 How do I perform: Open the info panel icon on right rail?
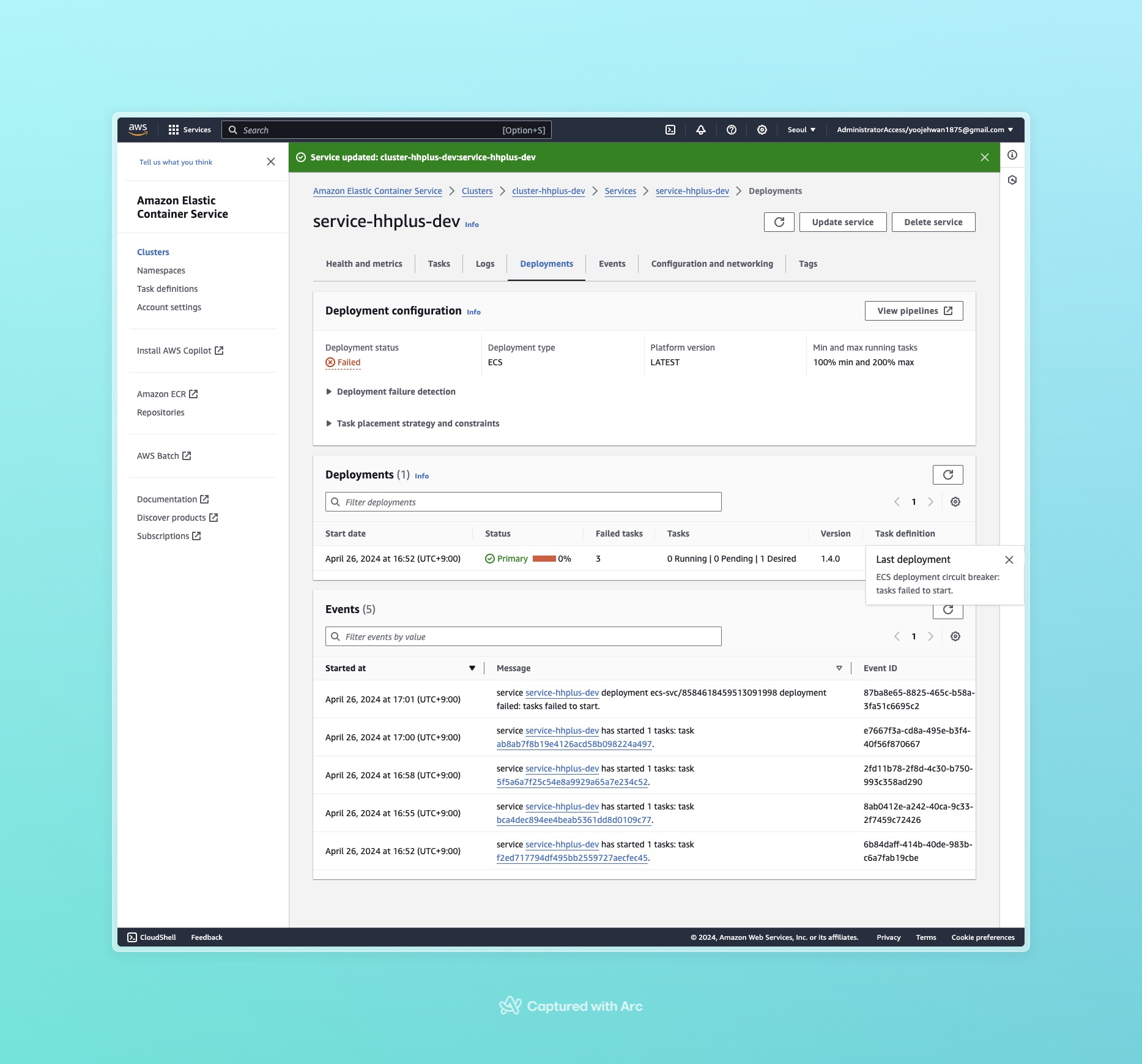click(x=1012, y=155)
